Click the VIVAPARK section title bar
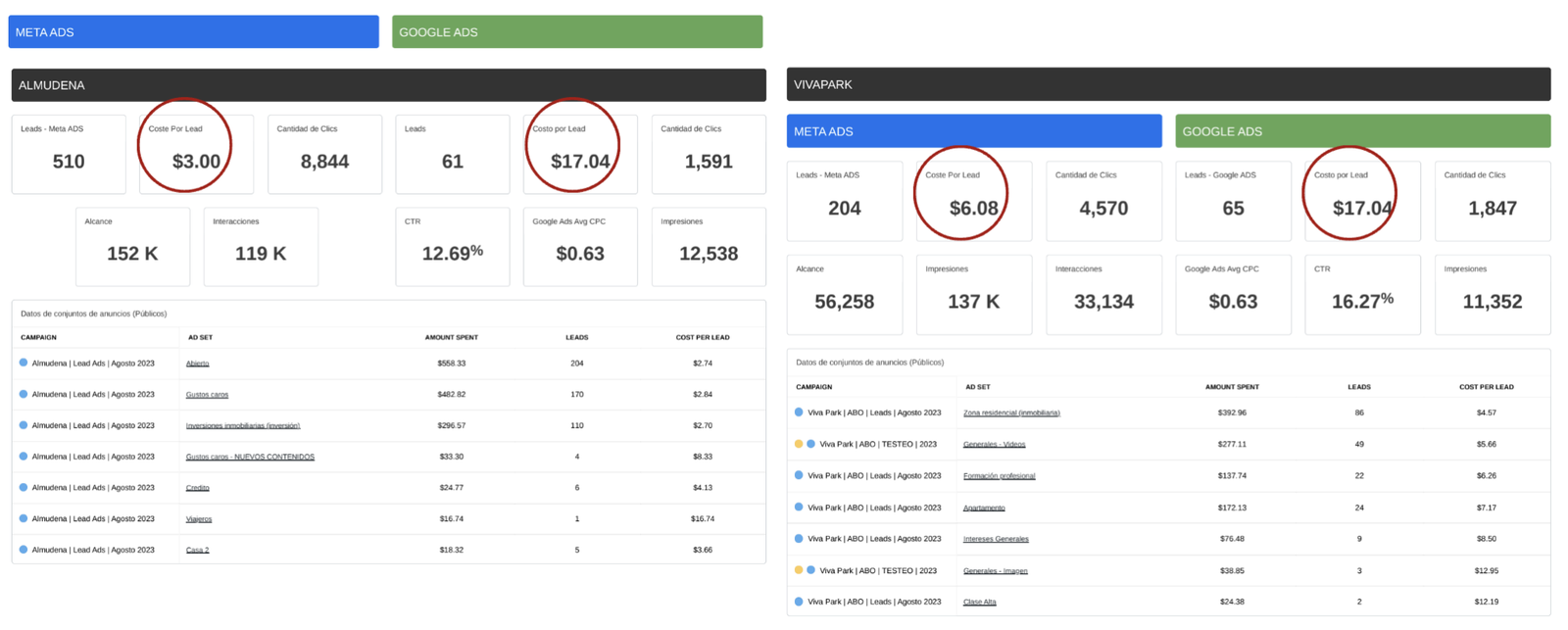Screen dimensions: 1568x630 tap(1168, 84)
